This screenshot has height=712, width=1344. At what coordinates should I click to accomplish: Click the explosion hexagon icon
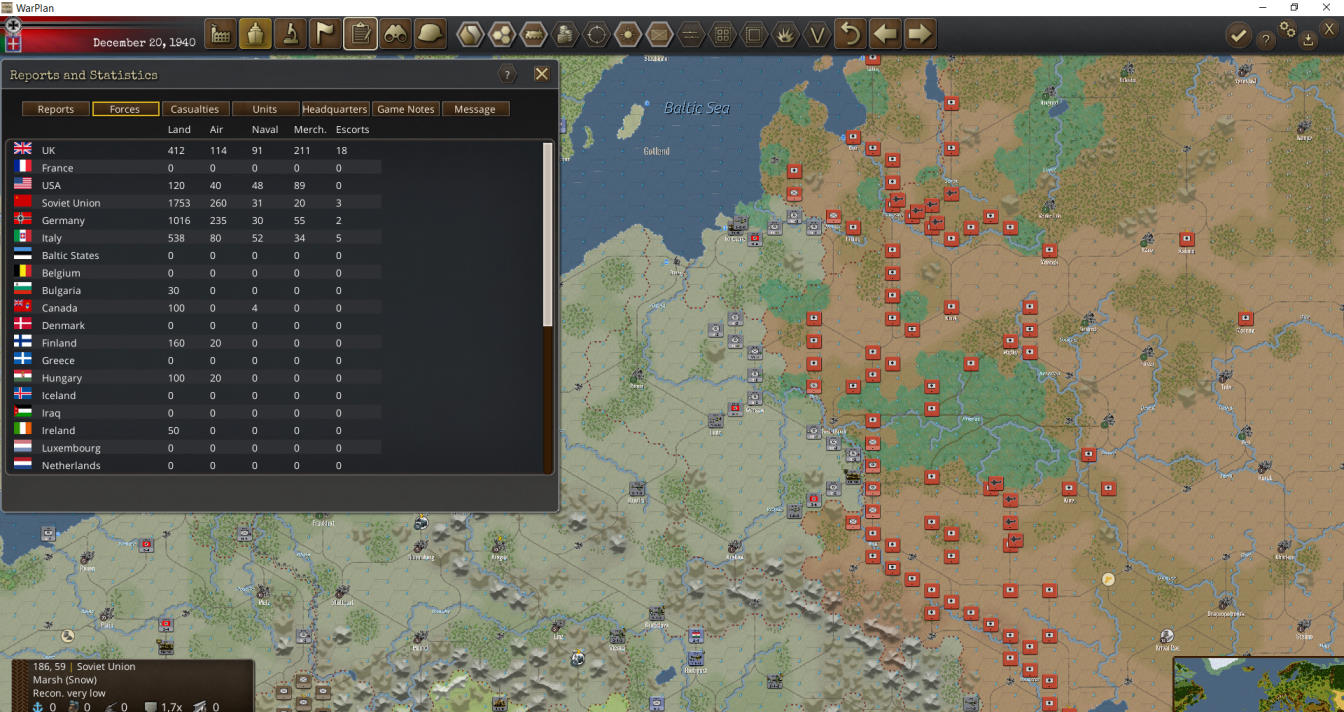pos(786,35)
